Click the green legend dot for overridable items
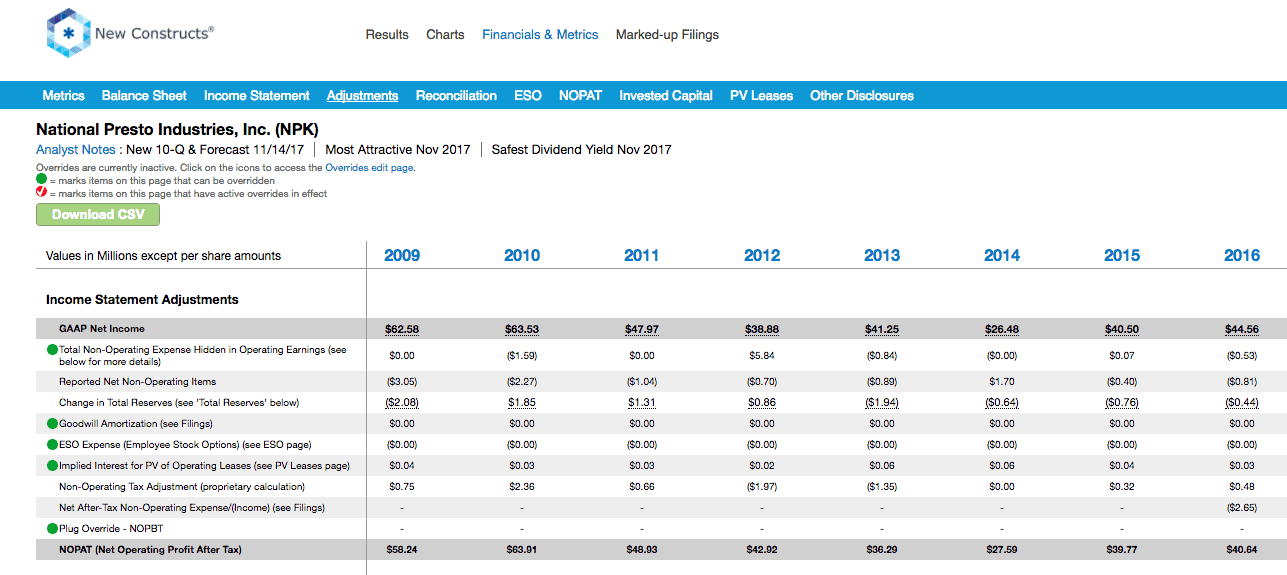The width and height of the screenshot is (1287, 575). pyautogui.click(x=42, y=180)
